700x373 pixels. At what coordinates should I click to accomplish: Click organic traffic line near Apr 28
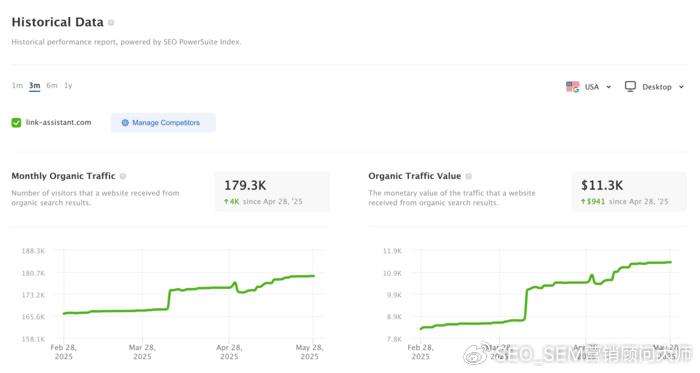pos(229,287)
